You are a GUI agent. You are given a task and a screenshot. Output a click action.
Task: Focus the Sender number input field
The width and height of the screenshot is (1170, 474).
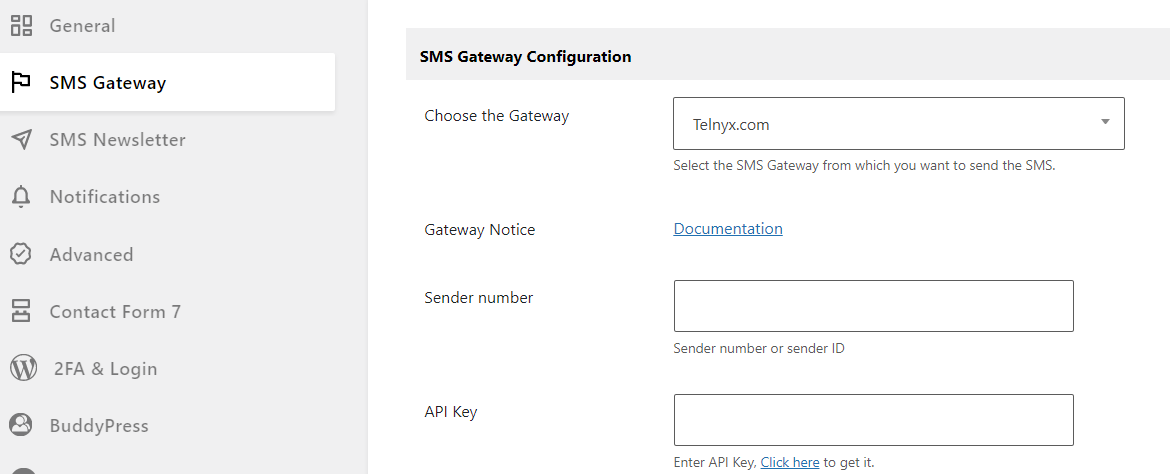click(x=873, y=306)
